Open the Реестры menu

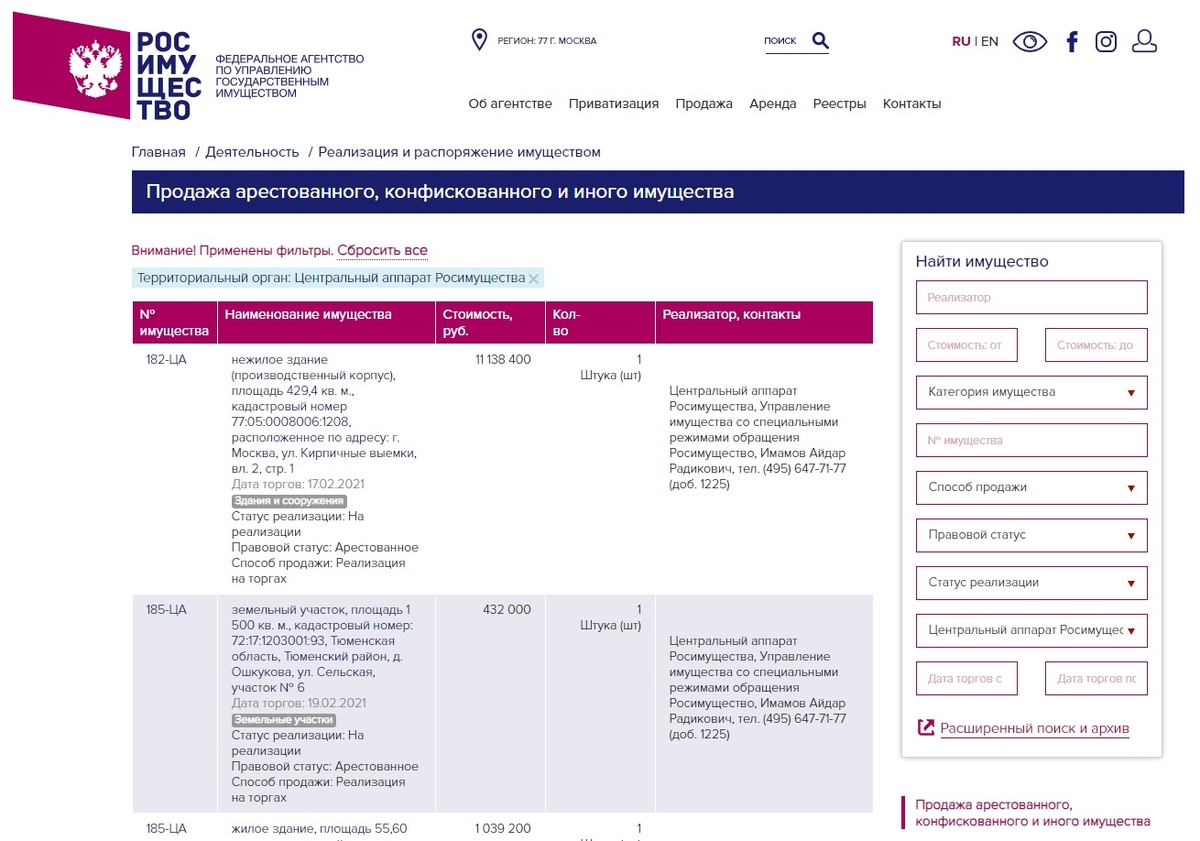840,104
